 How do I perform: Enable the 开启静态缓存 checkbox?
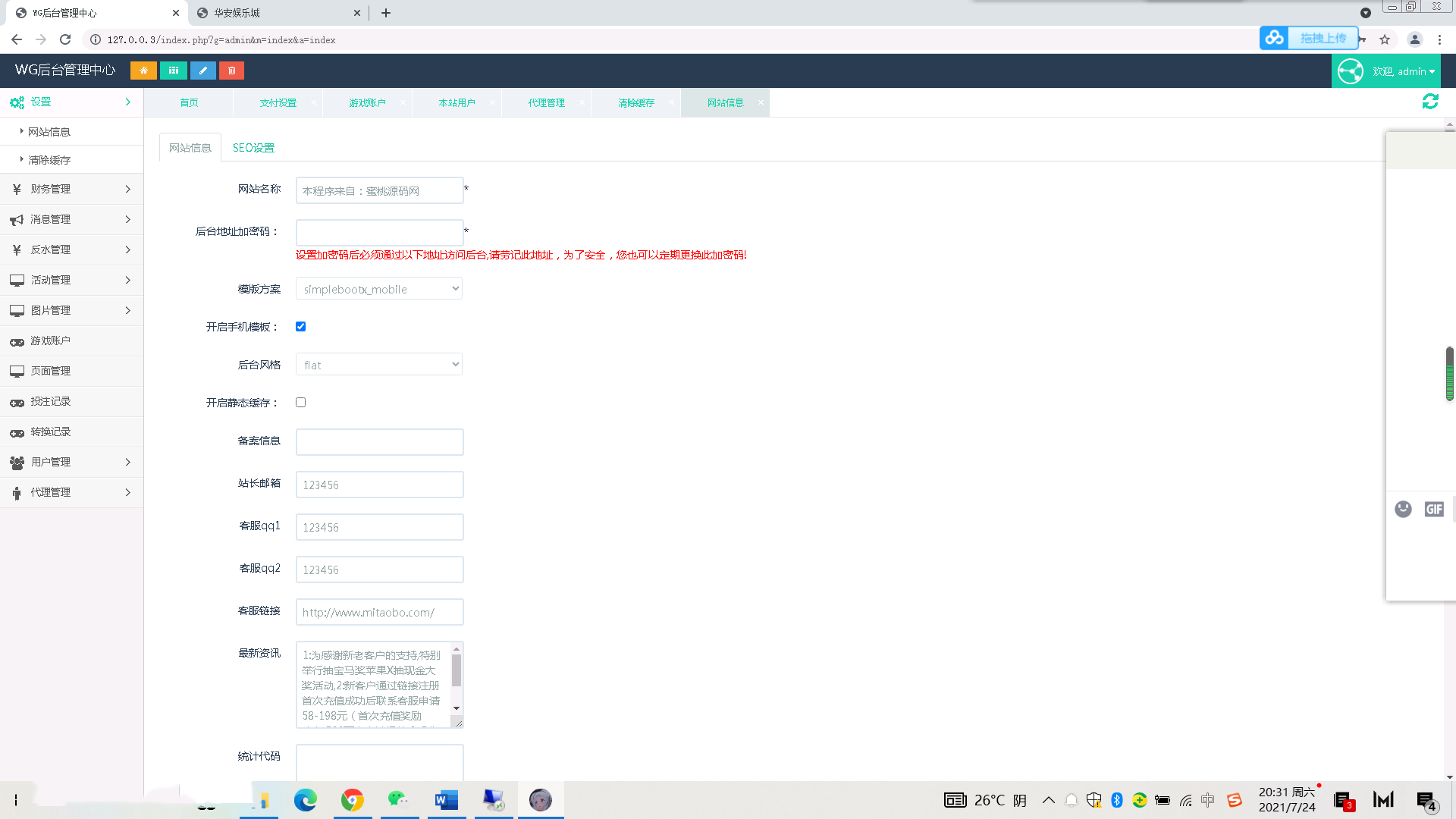click(x=301, y=403)
